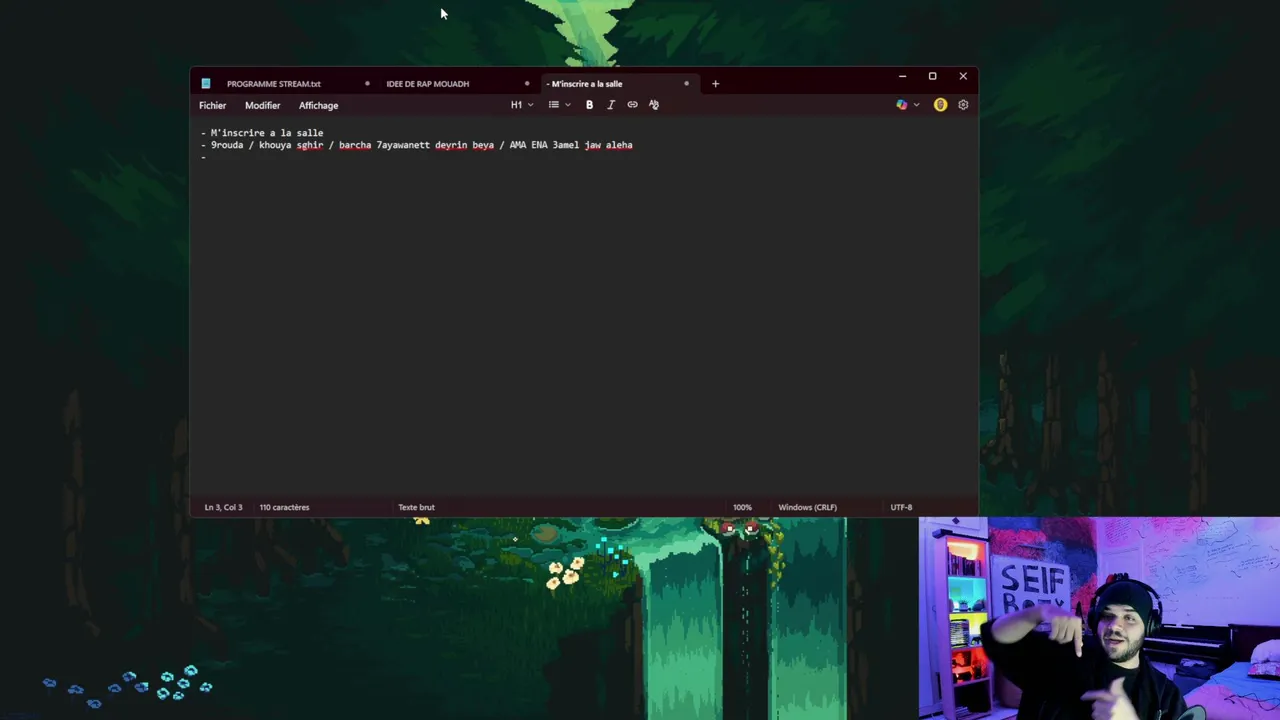1280x720 pixels.
Task: Open the Fichier menu
Action: (x=212, y=105)
